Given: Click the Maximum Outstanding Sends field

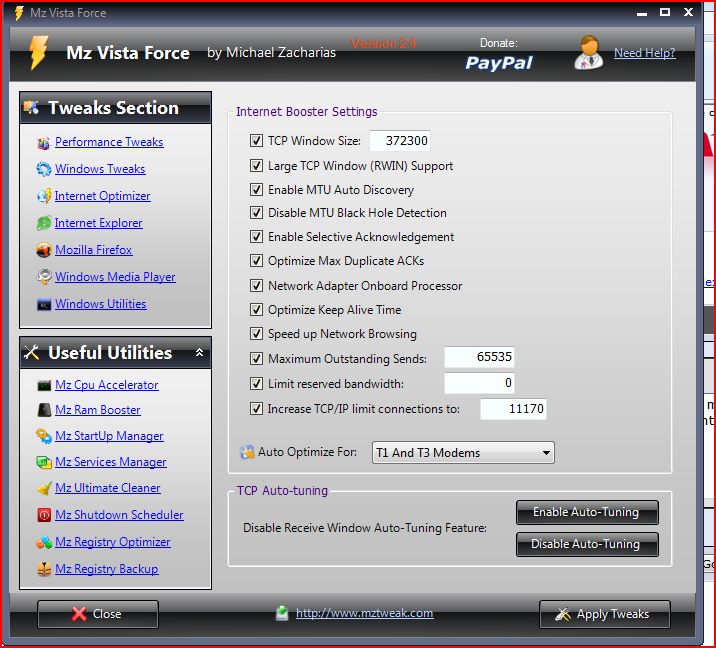Looking at the screenshot, I should tap(479, 357).
